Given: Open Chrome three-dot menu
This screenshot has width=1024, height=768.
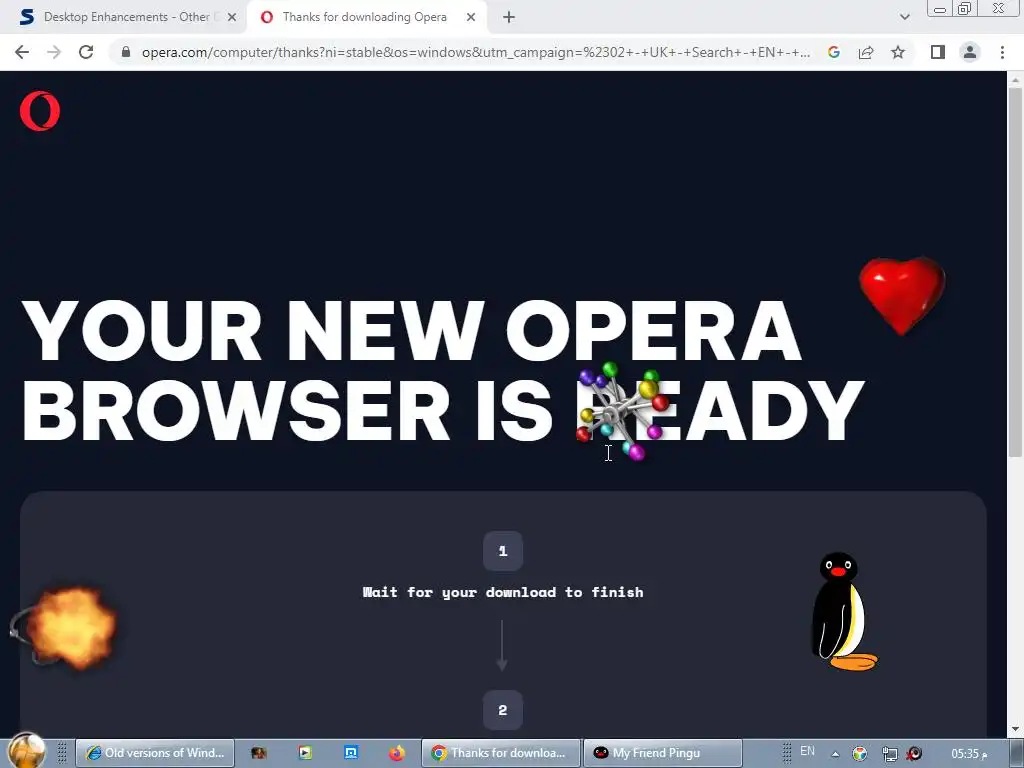Looking at the screenshot, I should [1002, 52].
